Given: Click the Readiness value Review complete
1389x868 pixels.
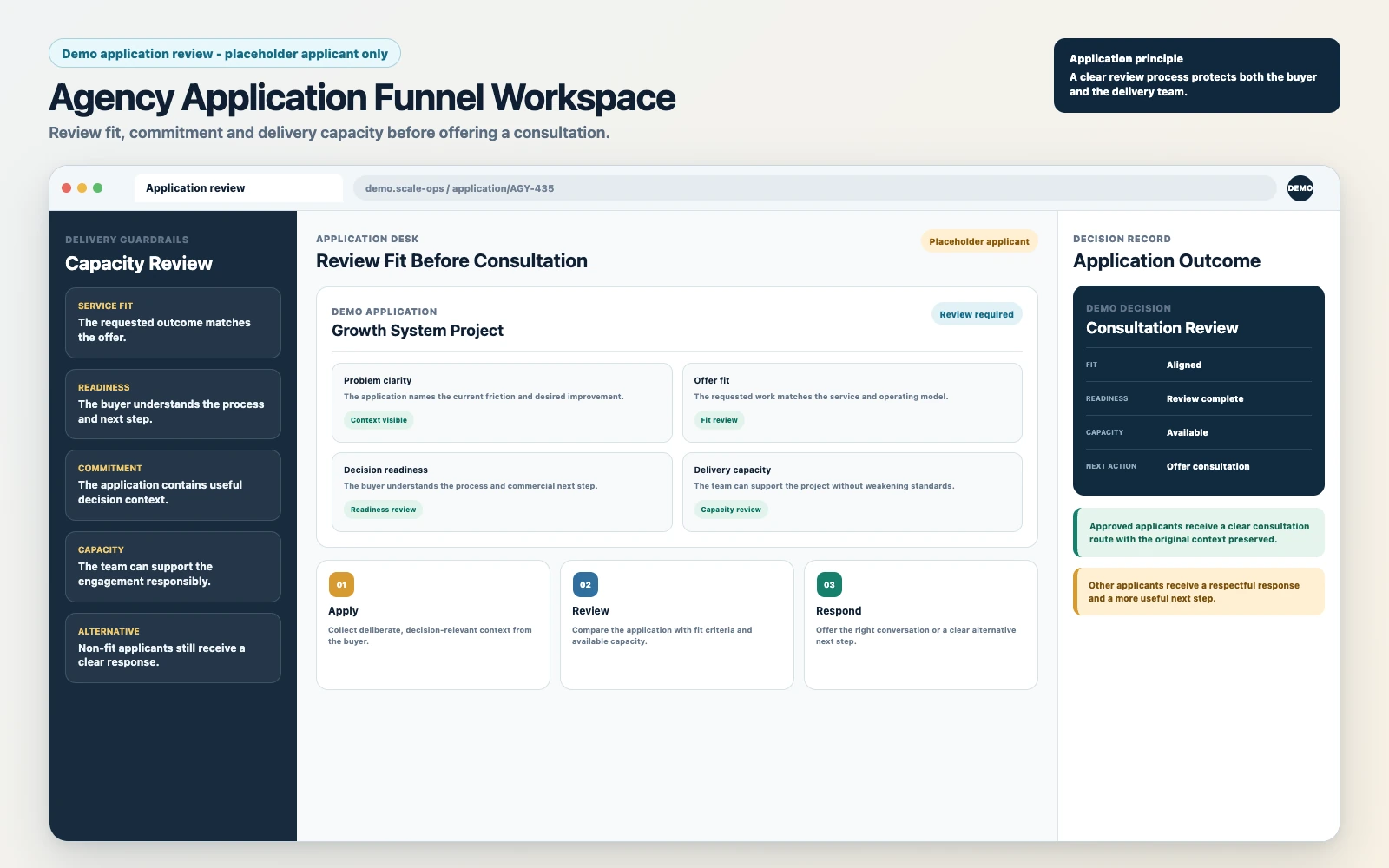Looking at the screenshot, I should click(1205, 399).
